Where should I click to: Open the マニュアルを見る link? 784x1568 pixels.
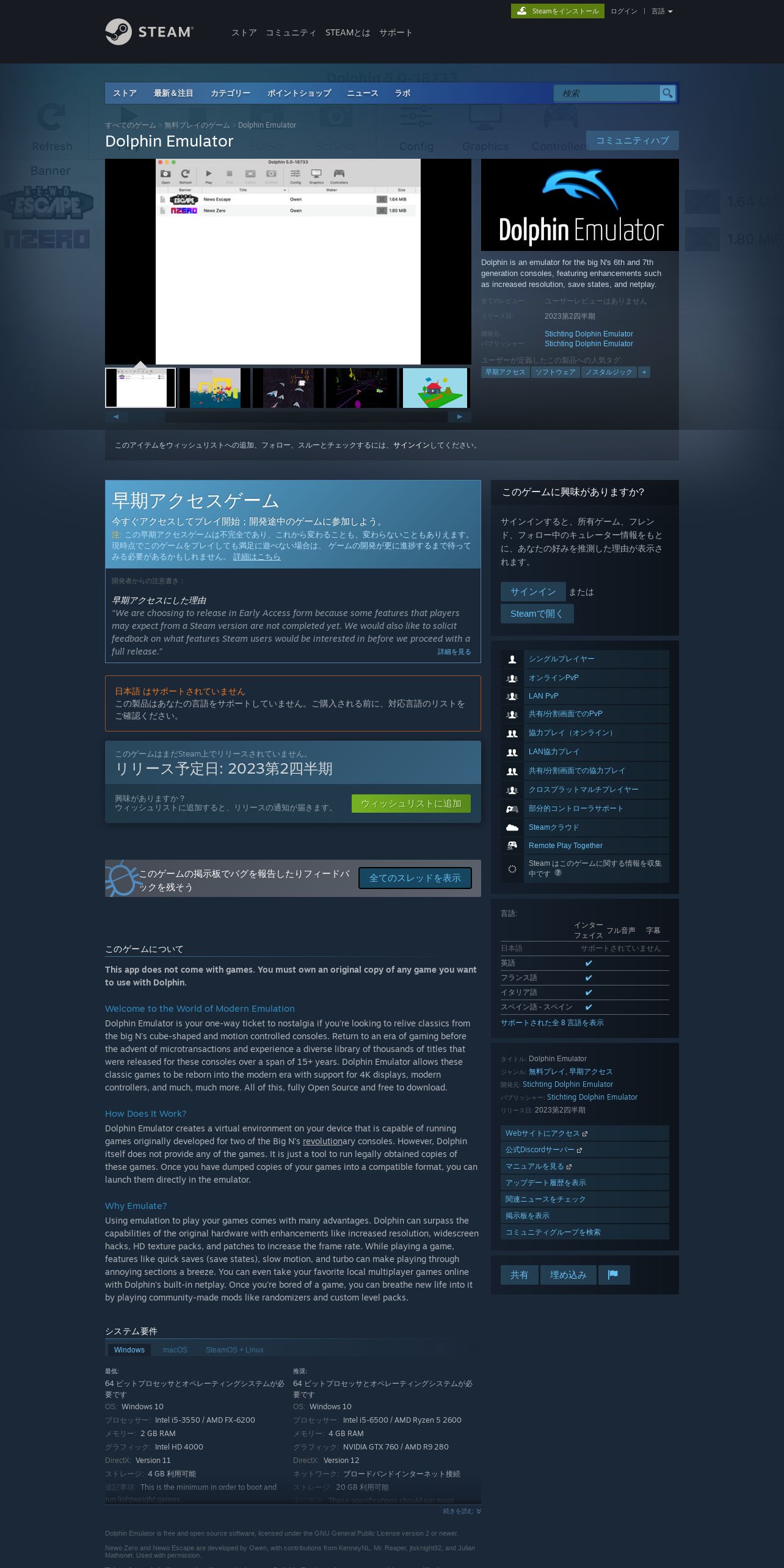point(584,1166)
